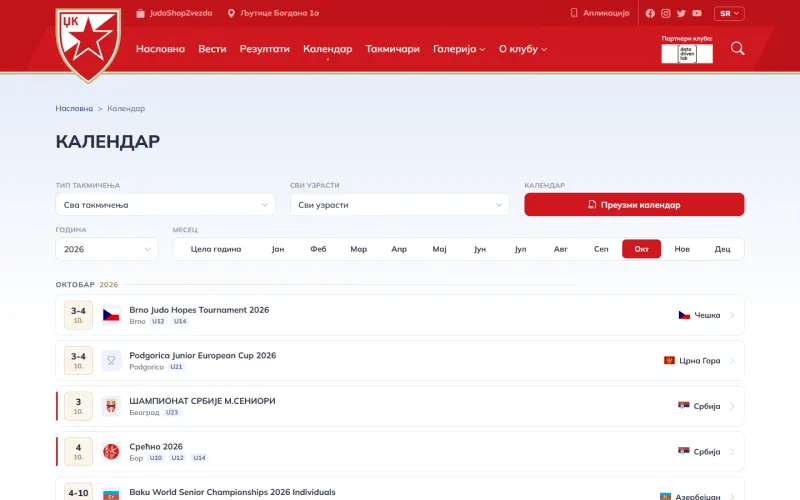Open the Такмичари menu item
800x500 pixels.
point(392,49)
